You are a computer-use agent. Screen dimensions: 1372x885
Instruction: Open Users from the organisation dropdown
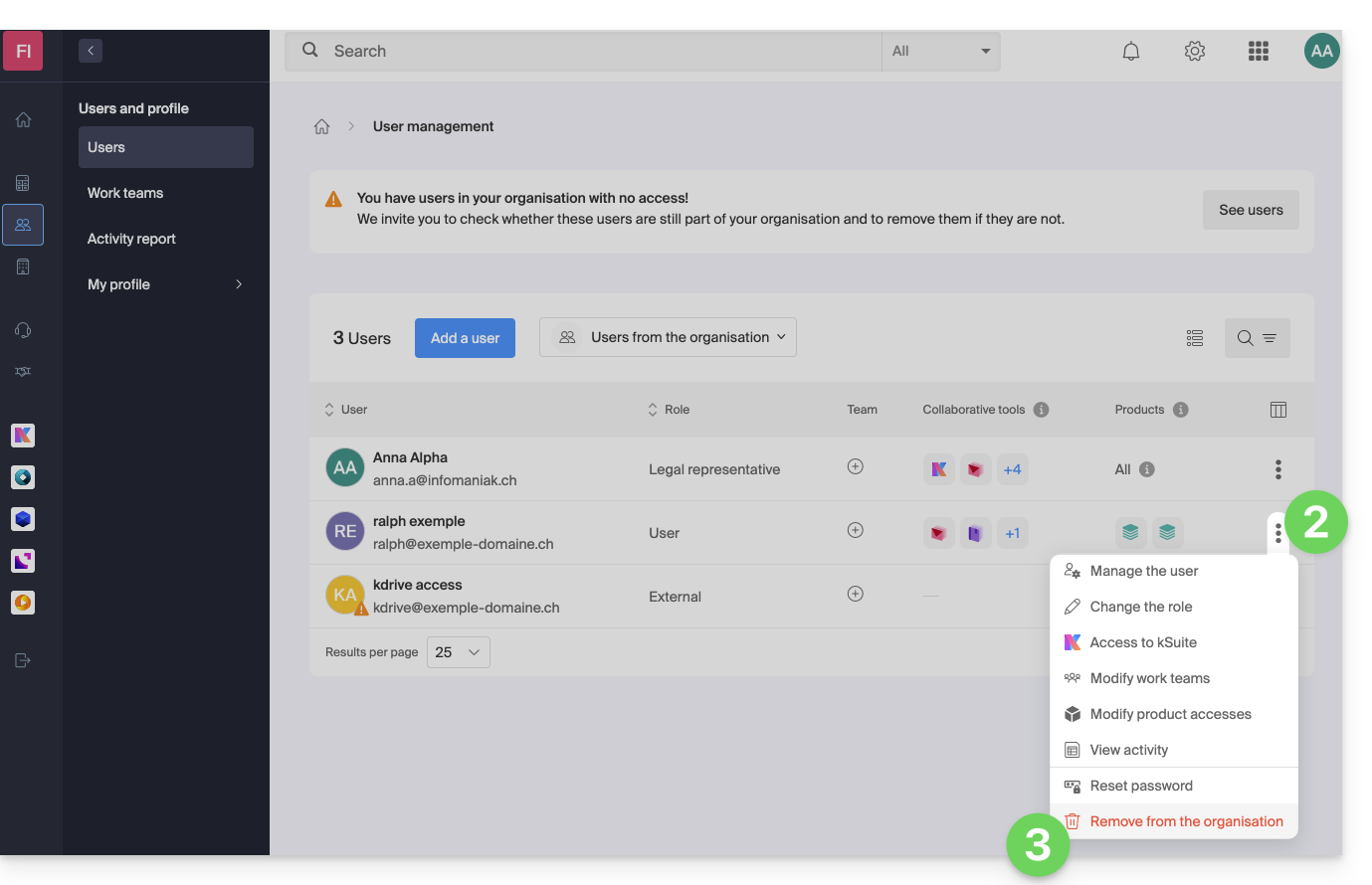pos(668,337)
